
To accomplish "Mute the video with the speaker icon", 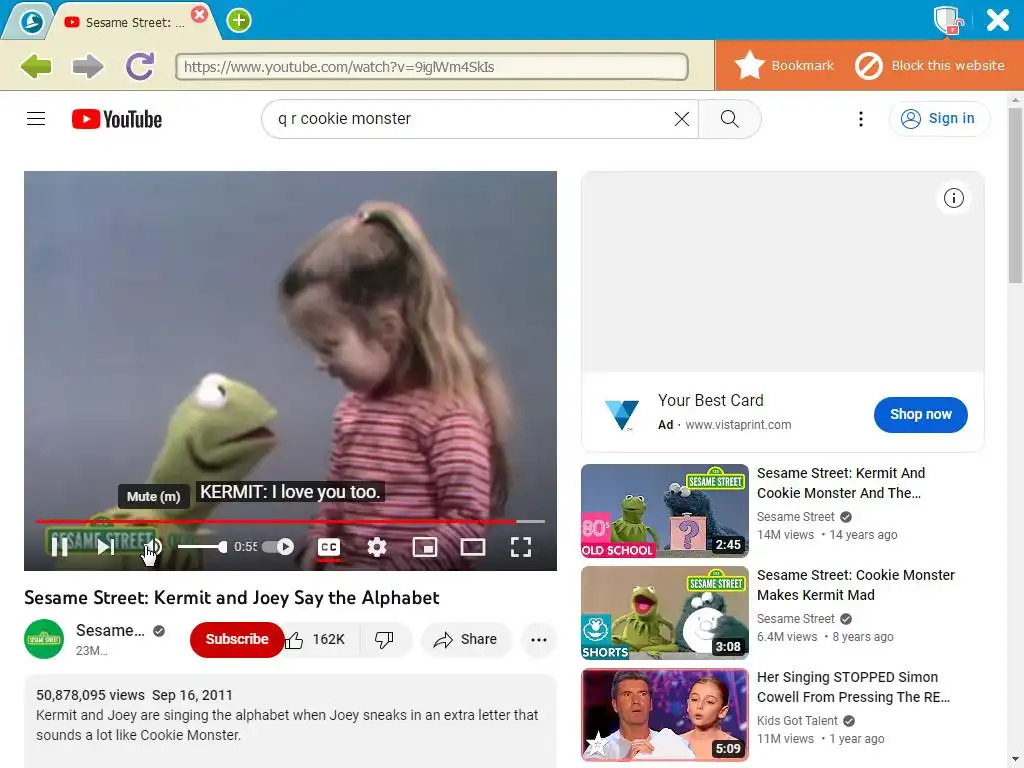I will (152, 547).
